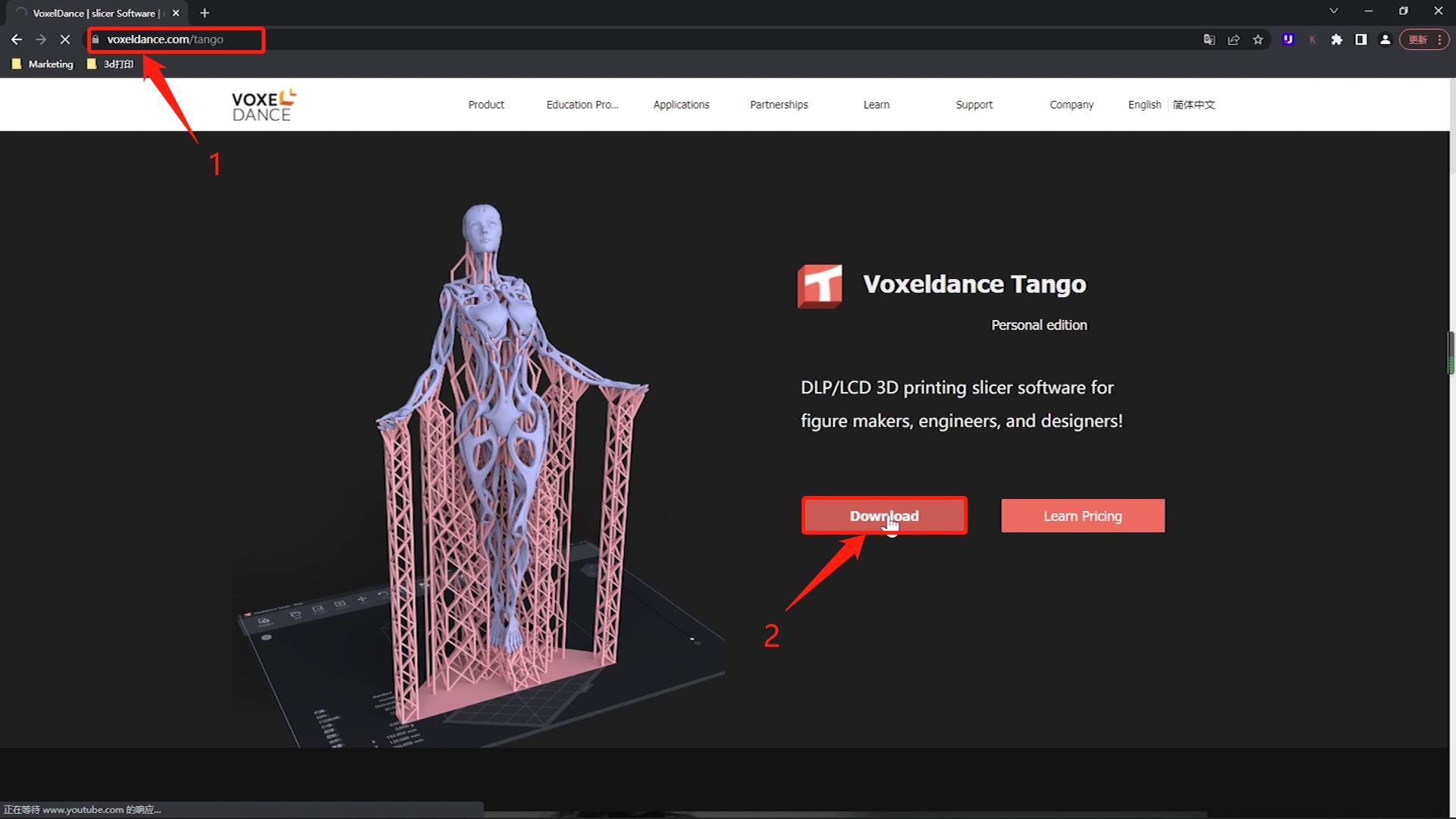
Task: Click the Personal edition text
Action: [1039, 325]
